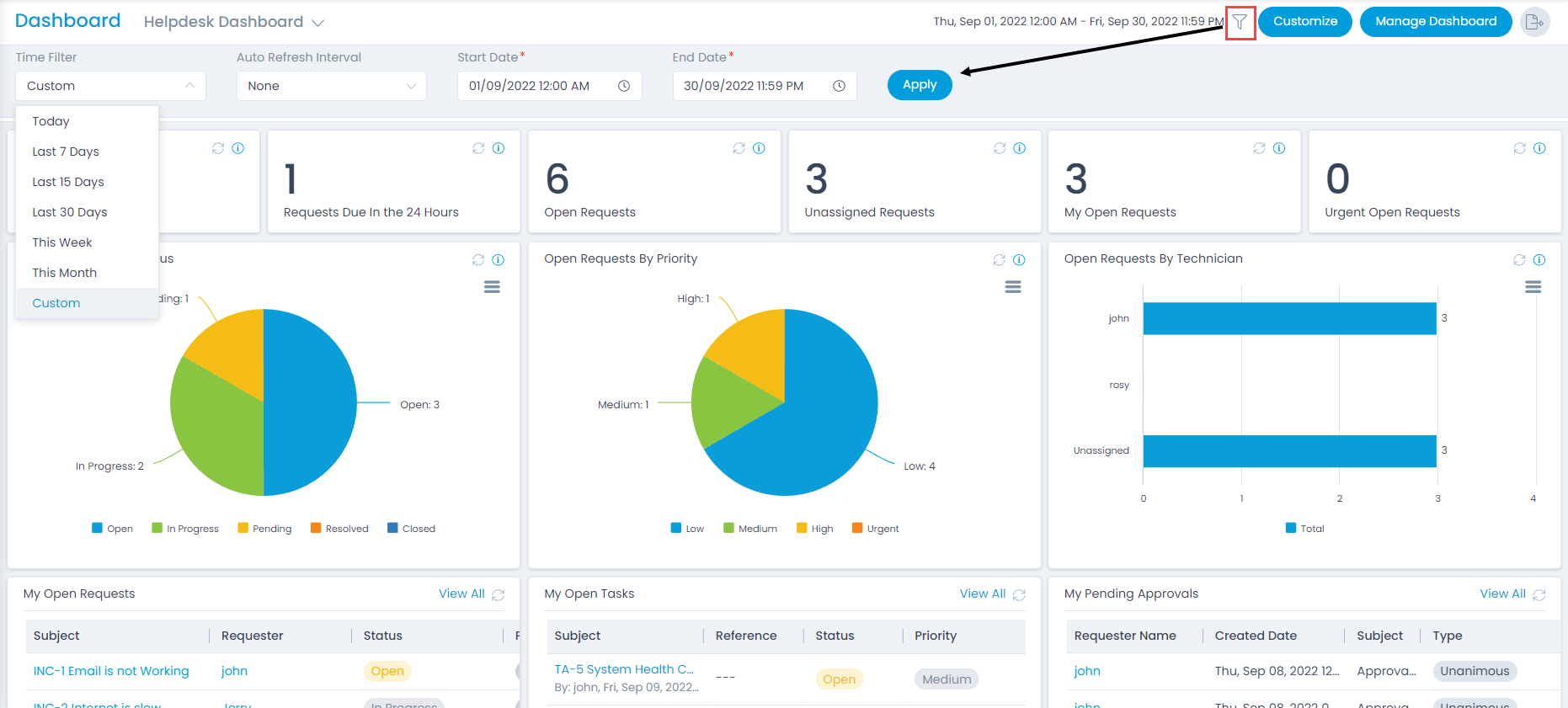View All in My Open Tasks

983,594
